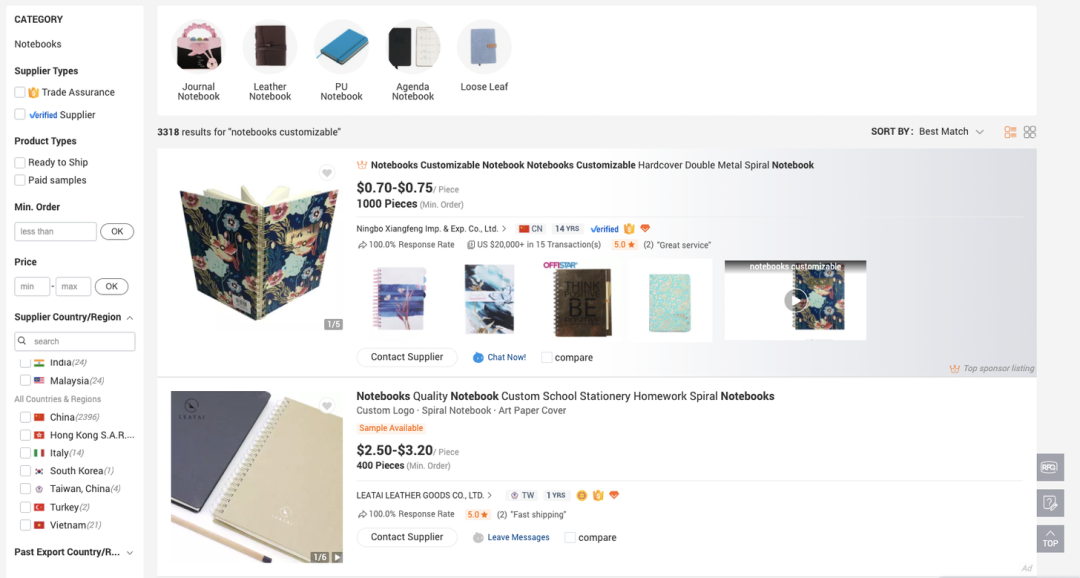Tick the compare box for Ningbo listing
This screenshot has width=1080, height=578.
[x=547, y=357]
